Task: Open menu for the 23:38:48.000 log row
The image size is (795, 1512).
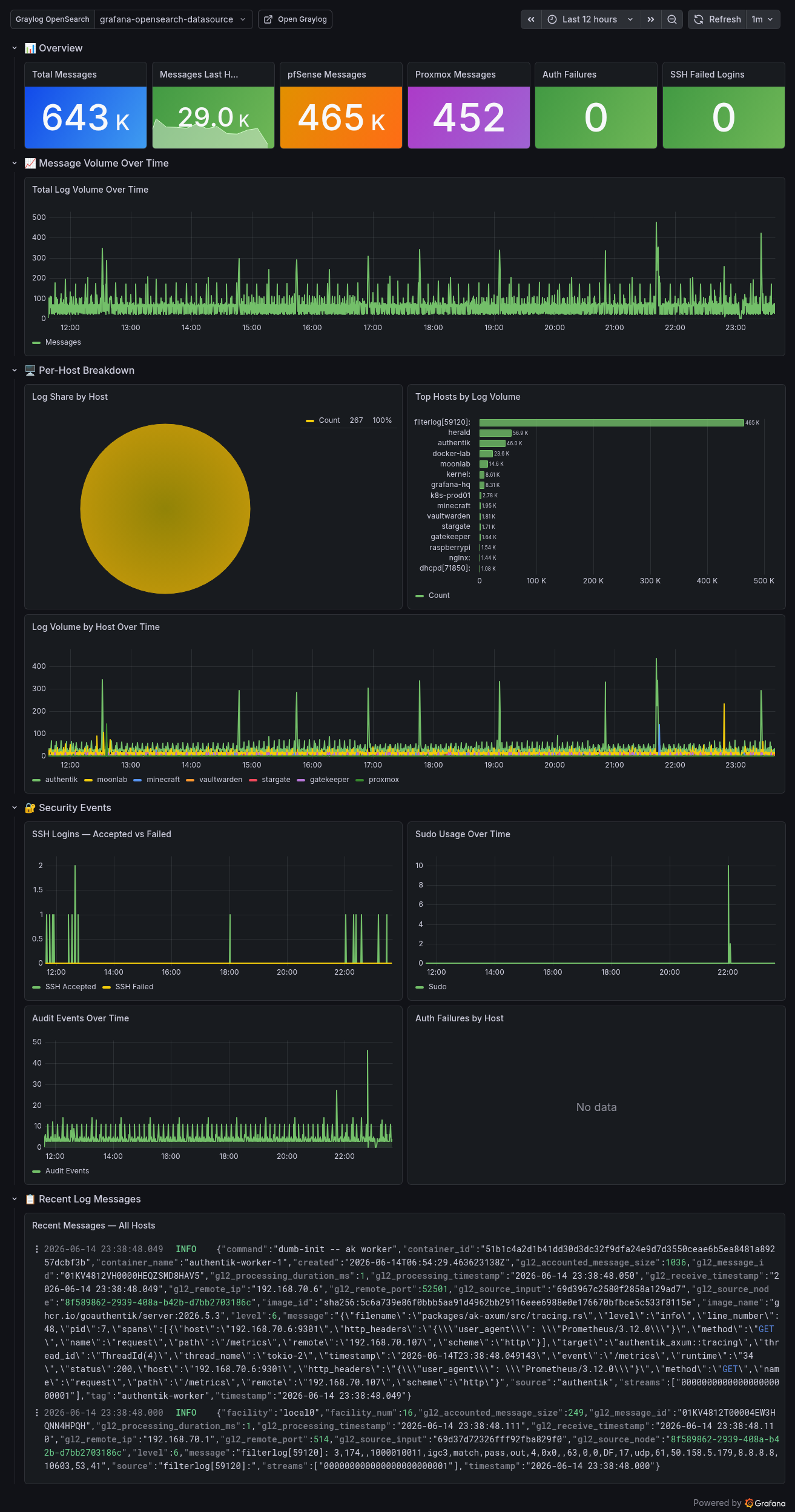Action: (37, 1413)
